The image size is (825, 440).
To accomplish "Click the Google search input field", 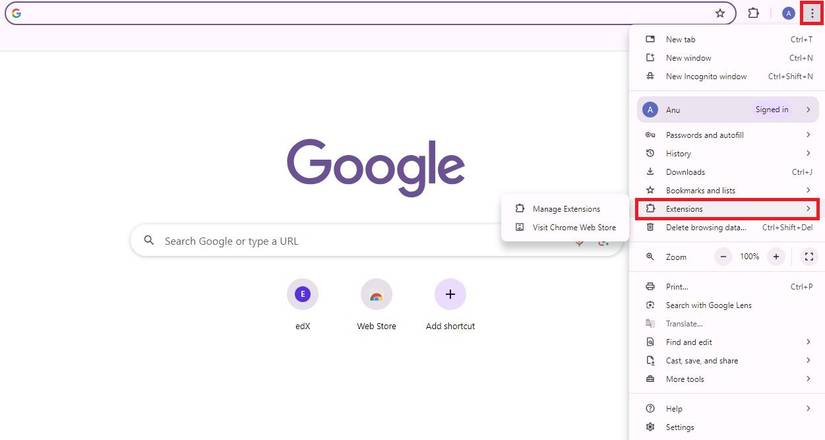I will click(350, 241).
